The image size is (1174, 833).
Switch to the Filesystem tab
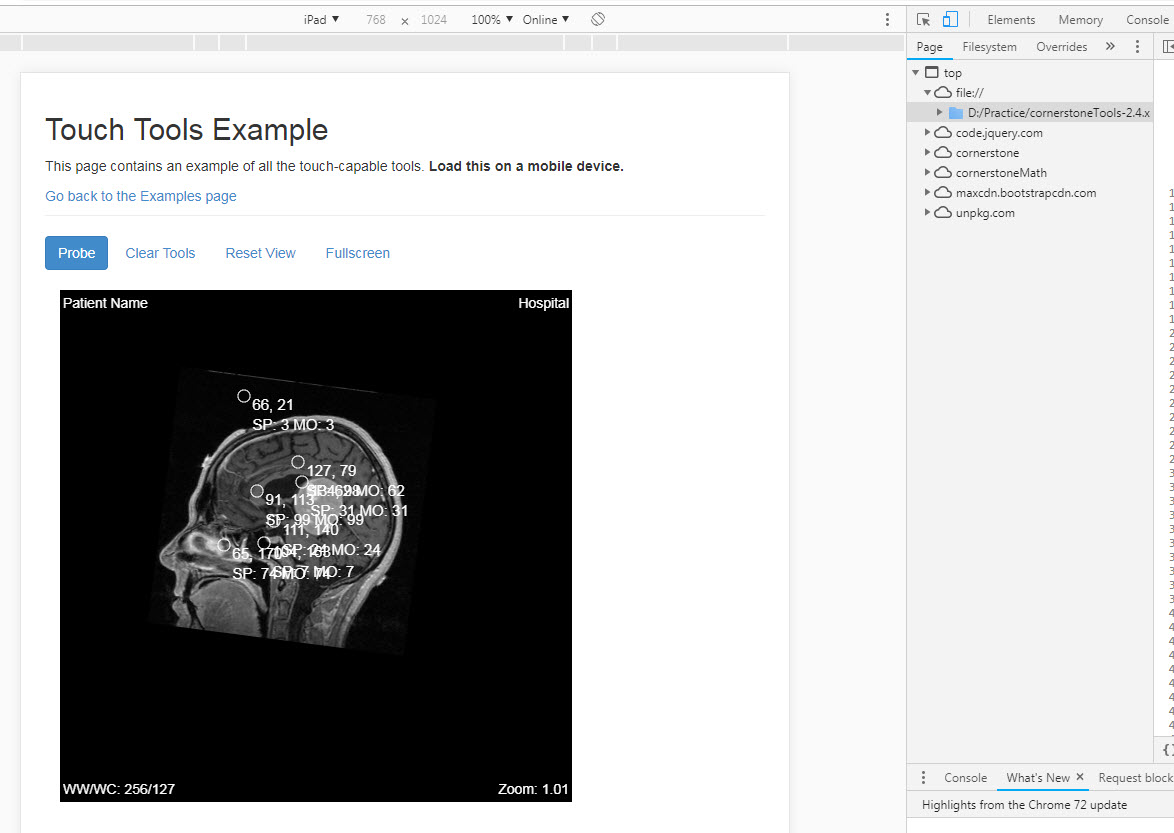point(989,46)
